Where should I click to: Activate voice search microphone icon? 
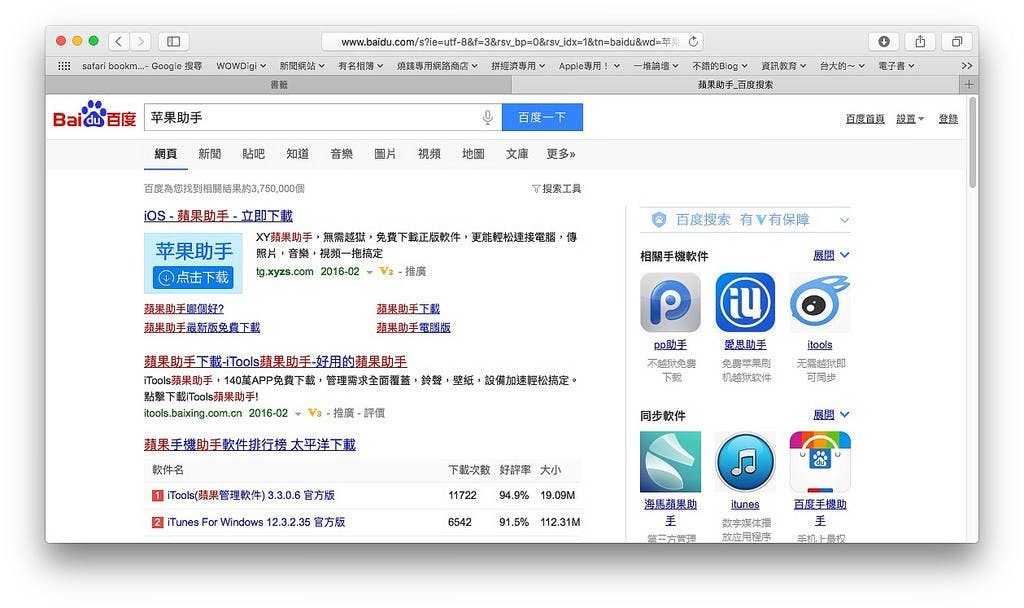[x=487, y=118]
